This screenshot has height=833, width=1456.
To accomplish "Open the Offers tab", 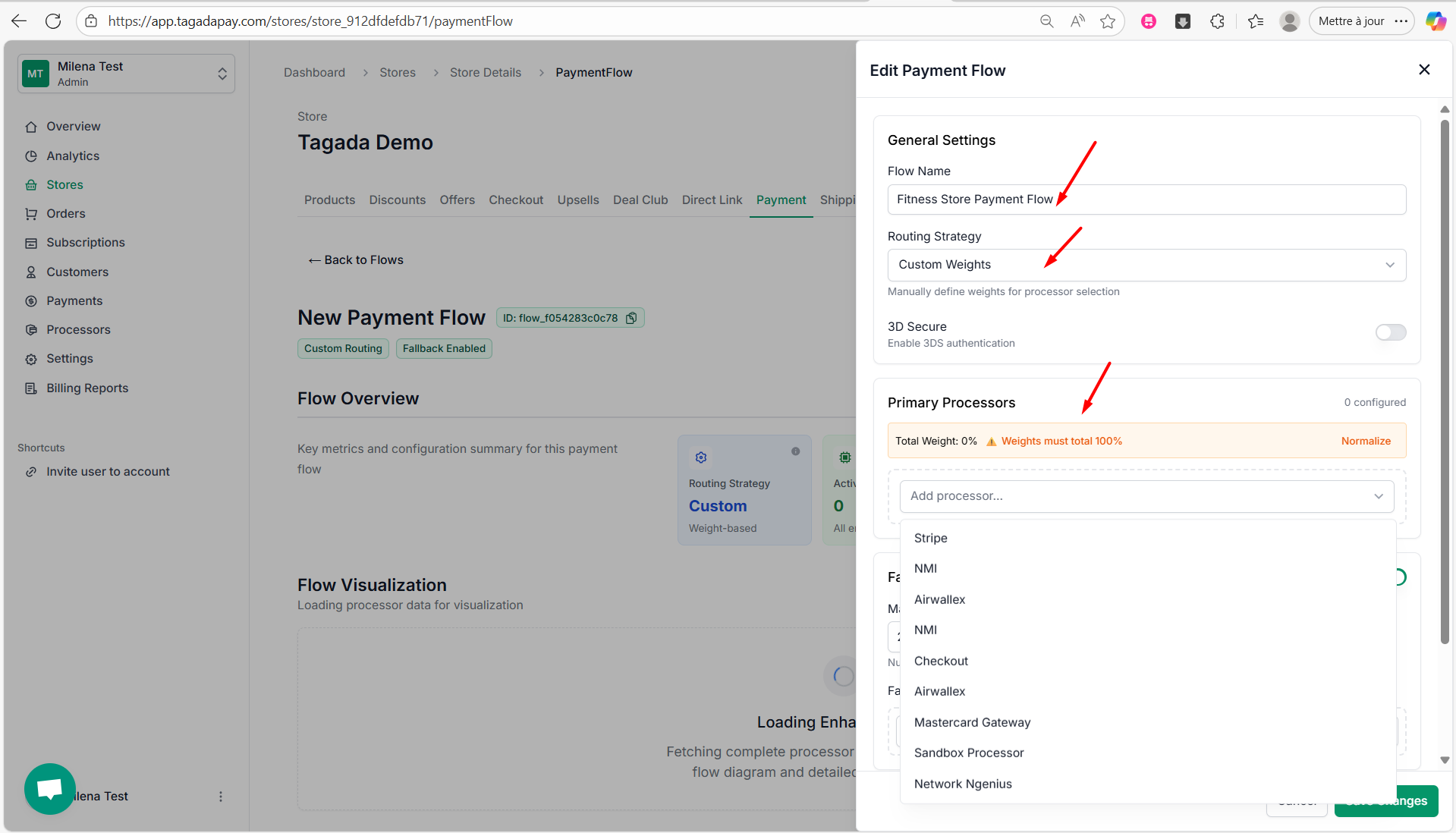I will click(x=458, y=200).
